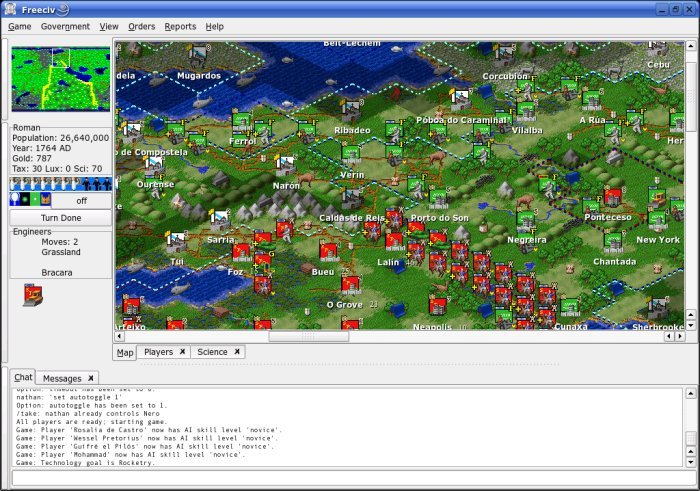This screenshot has height=491, width=700.
Task: Click the chat log scroll up arrow
Action: click(x=691, y=393)
